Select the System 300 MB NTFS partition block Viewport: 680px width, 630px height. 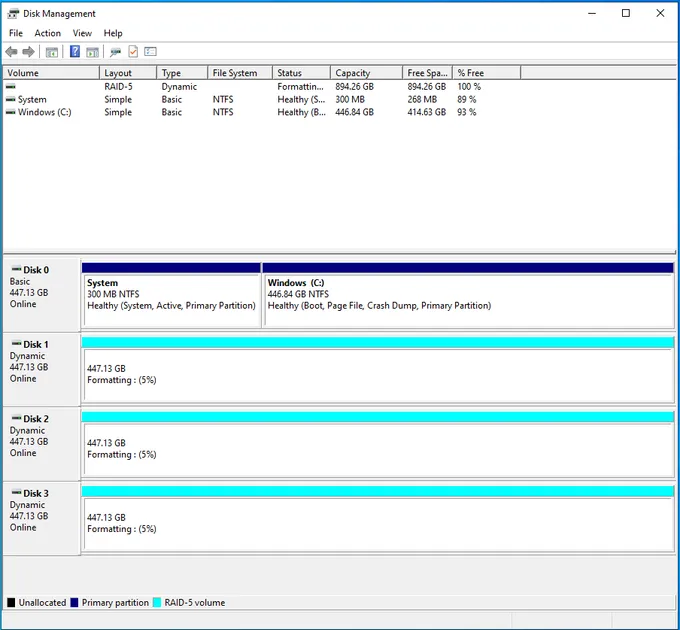click(172, 295)
